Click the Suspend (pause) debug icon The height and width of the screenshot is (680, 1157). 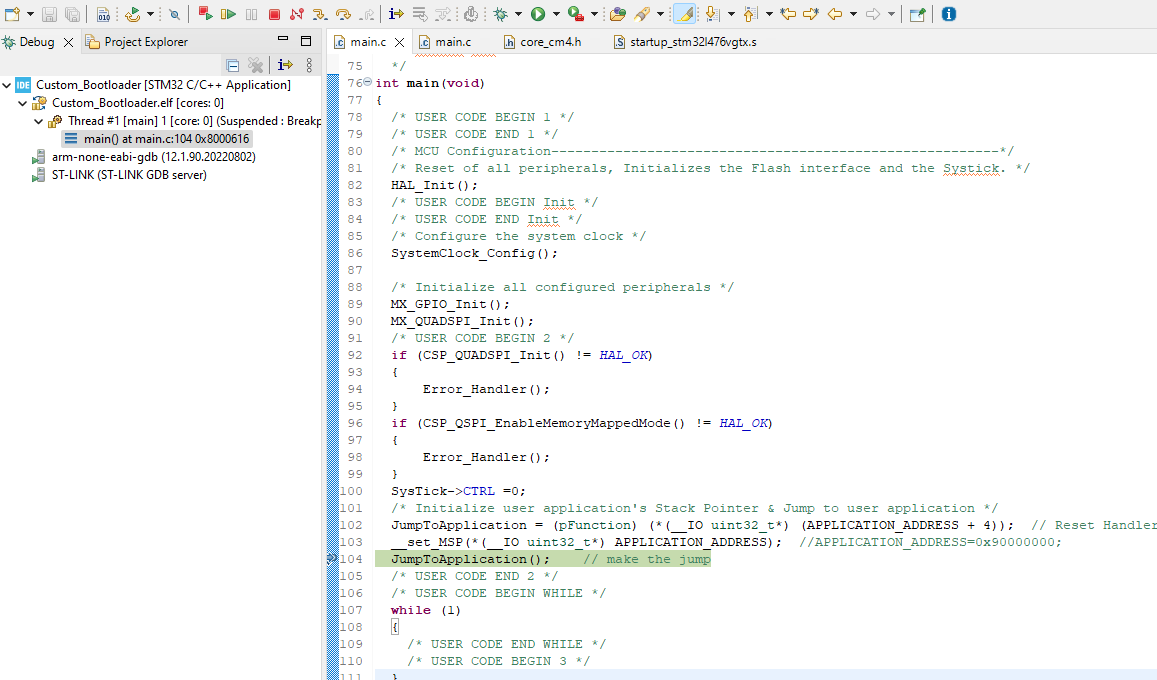250,14
